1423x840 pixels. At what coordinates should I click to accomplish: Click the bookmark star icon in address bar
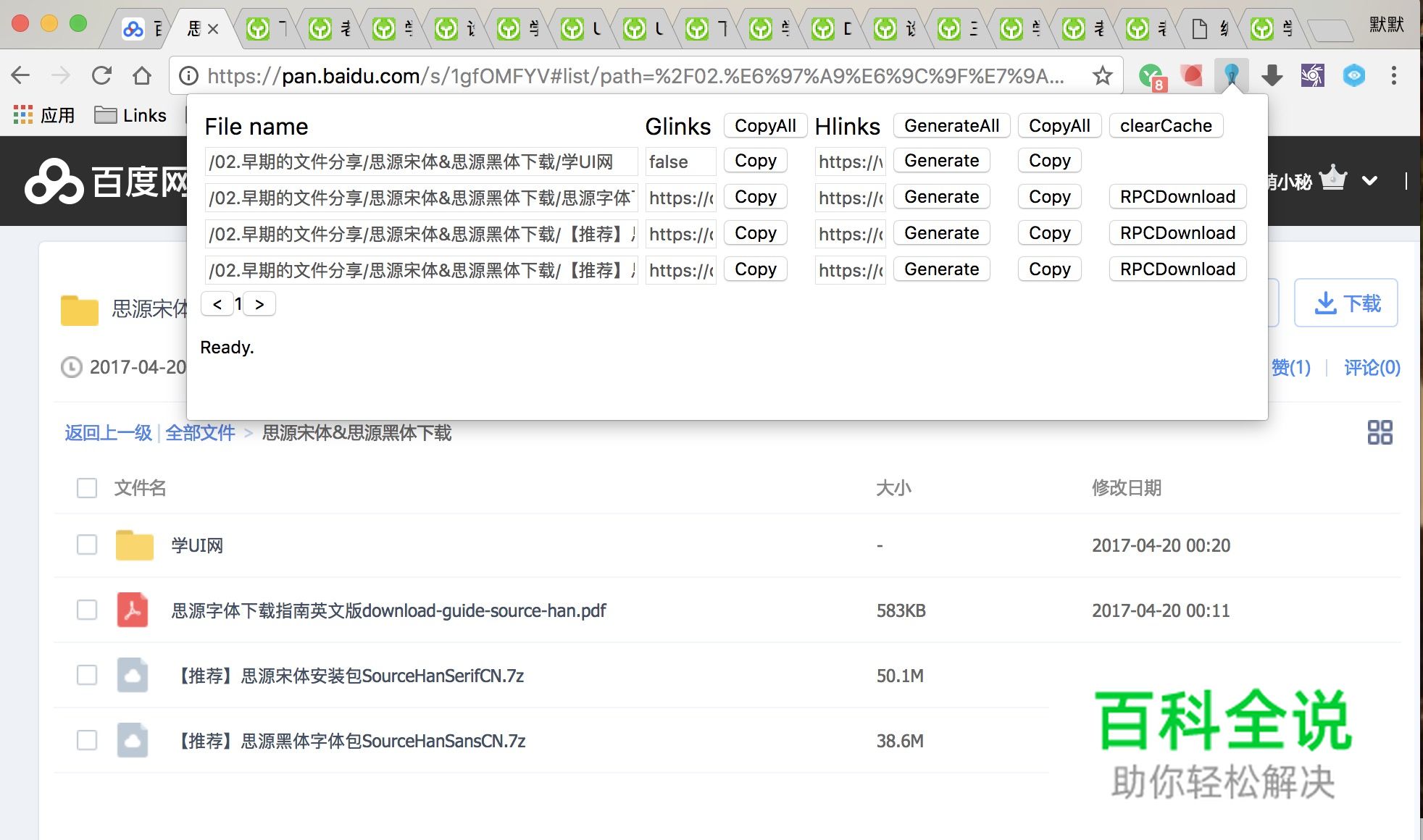(1102, 75)
